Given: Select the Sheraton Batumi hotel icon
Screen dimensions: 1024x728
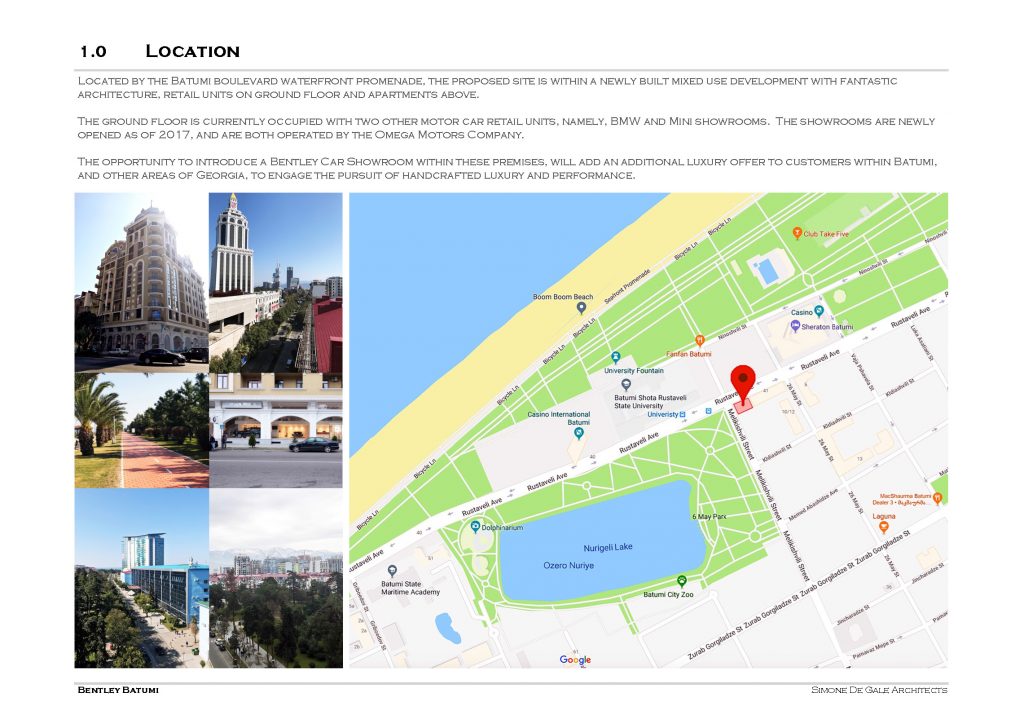Looking at the screenshot, I should coord(795,326).
